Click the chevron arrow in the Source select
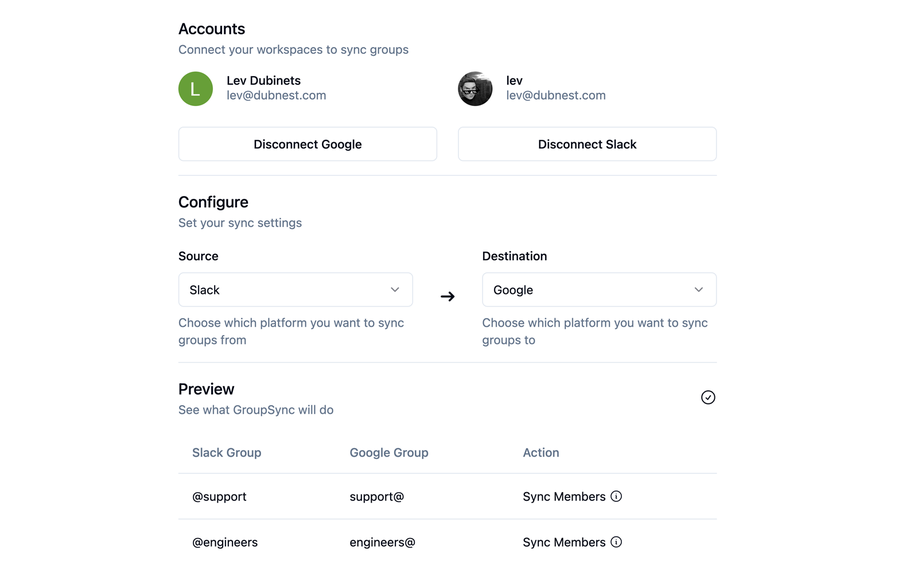Viewport: 918px width, 573px height. 395,290
